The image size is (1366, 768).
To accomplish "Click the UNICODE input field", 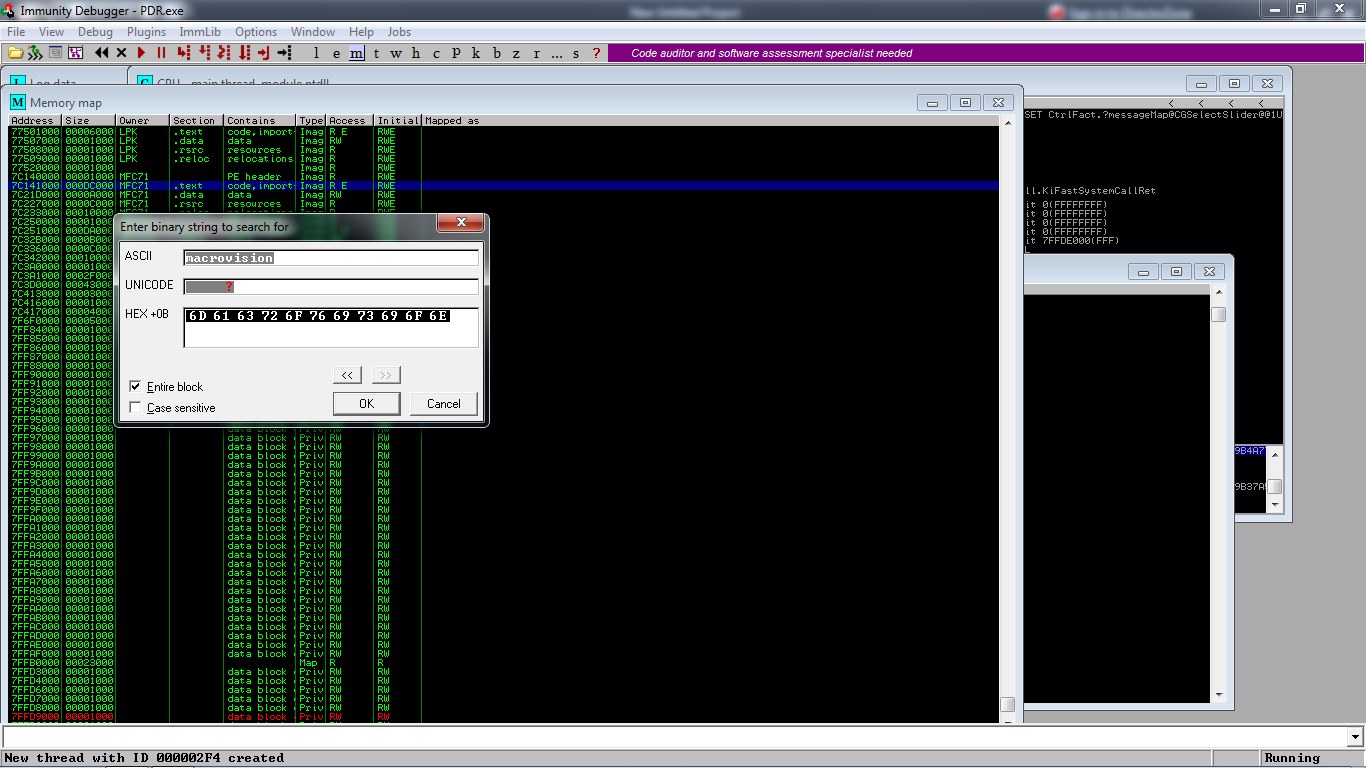I will (x=331, y=287).
